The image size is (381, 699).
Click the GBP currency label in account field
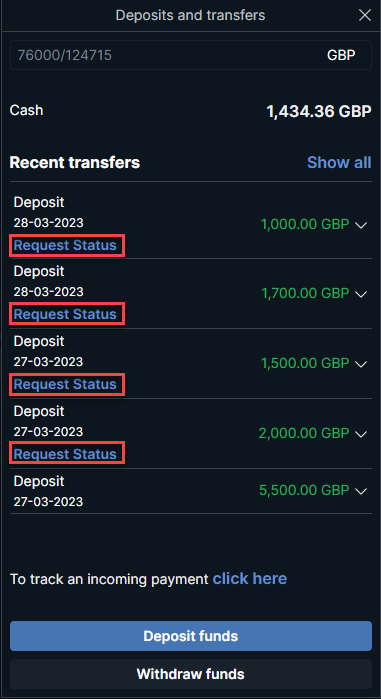click(341, 55)
